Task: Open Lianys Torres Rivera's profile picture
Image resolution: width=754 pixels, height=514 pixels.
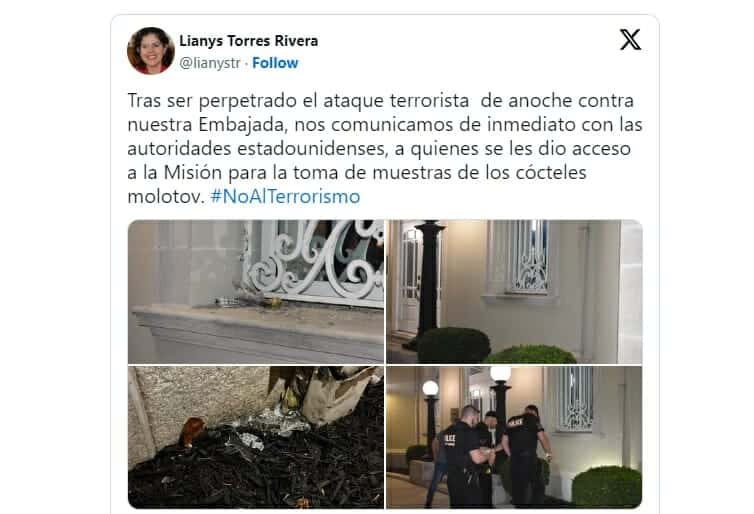Action: (x=151, y=51)
